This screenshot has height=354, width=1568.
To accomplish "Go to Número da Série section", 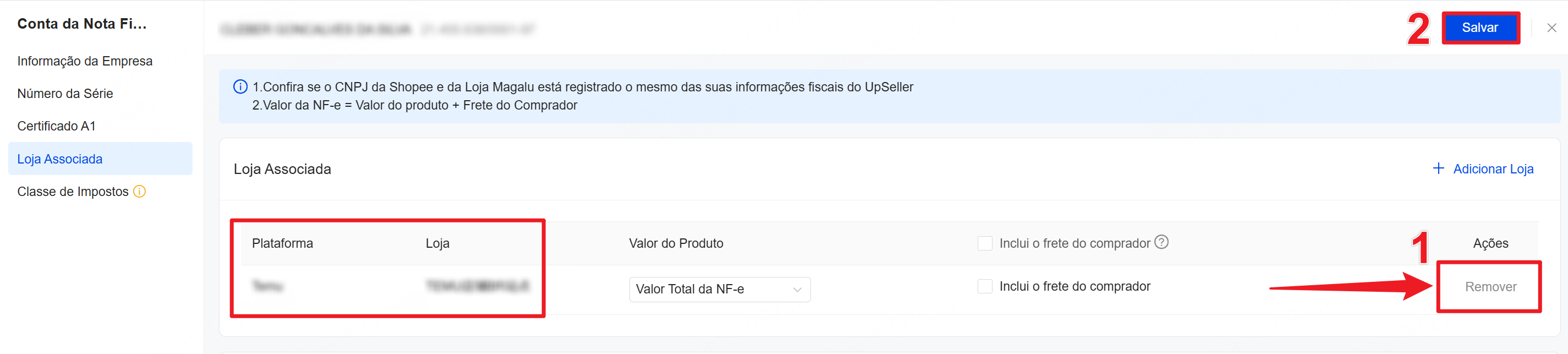I will coord(65,93).
